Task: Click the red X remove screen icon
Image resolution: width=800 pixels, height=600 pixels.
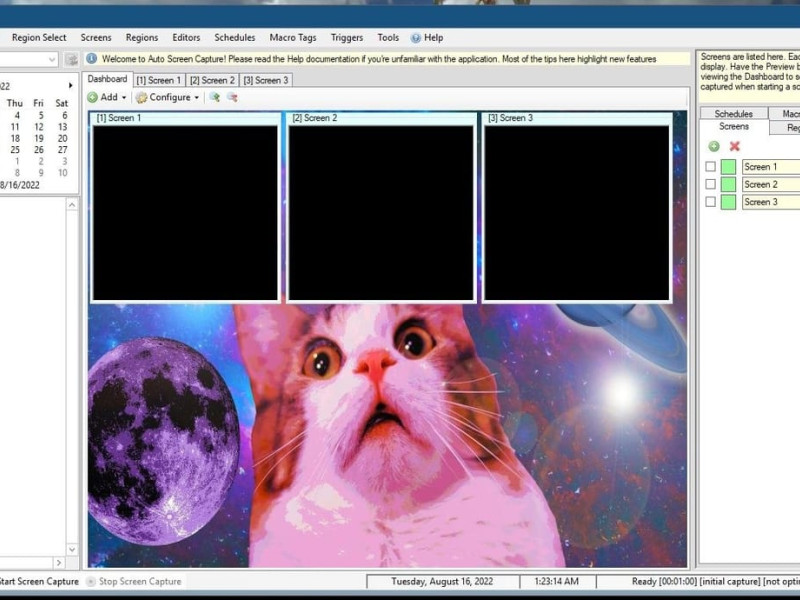Action: point(735,146)
